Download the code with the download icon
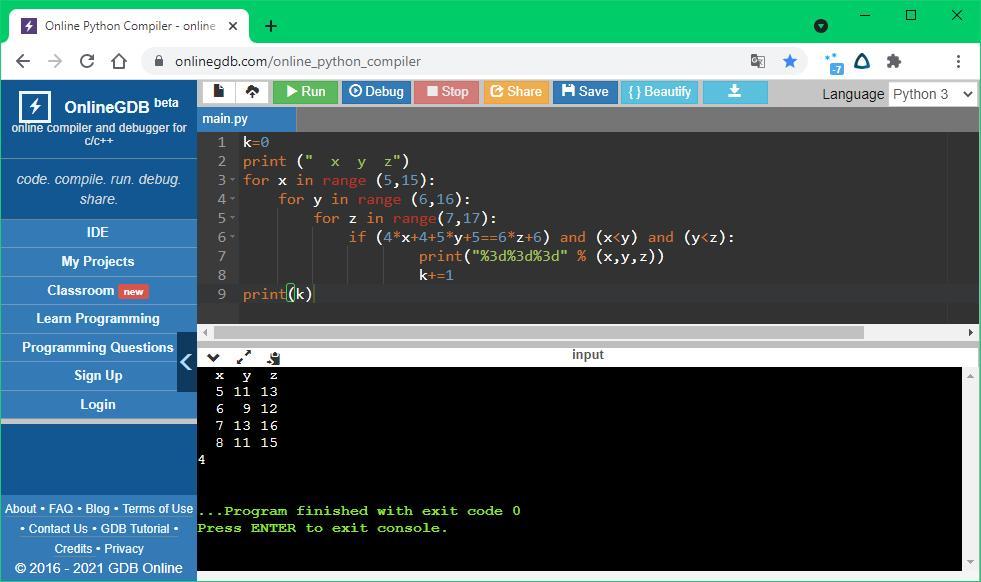 (734, 91)
